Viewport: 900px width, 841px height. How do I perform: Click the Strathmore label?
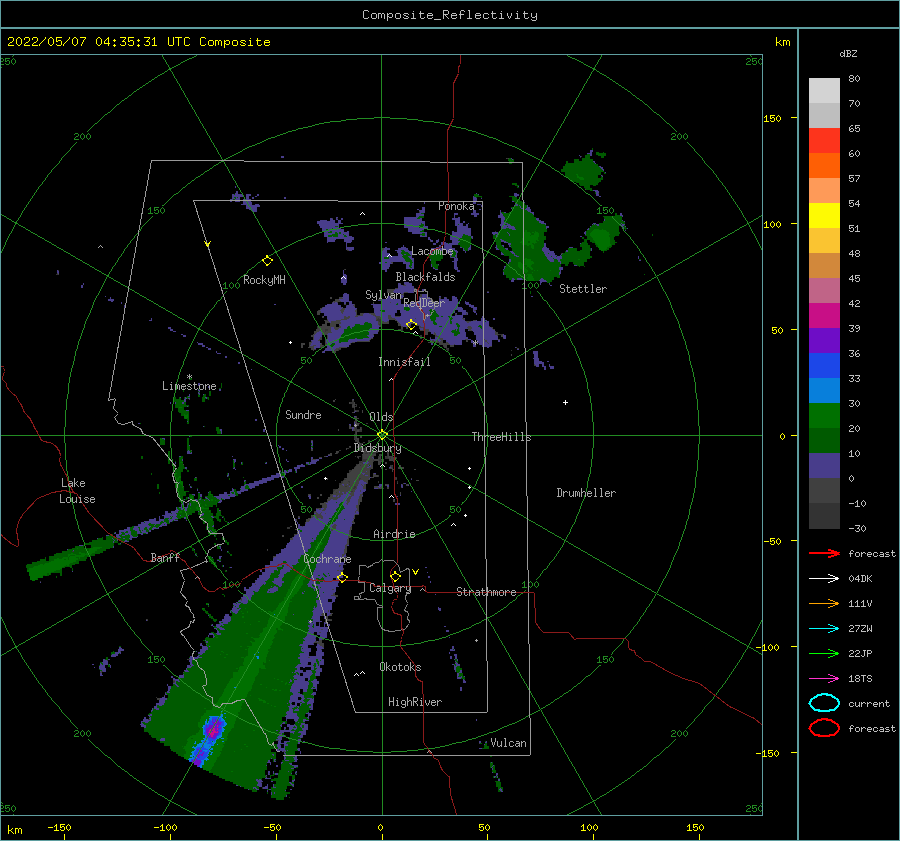click(x=486, y=592)
